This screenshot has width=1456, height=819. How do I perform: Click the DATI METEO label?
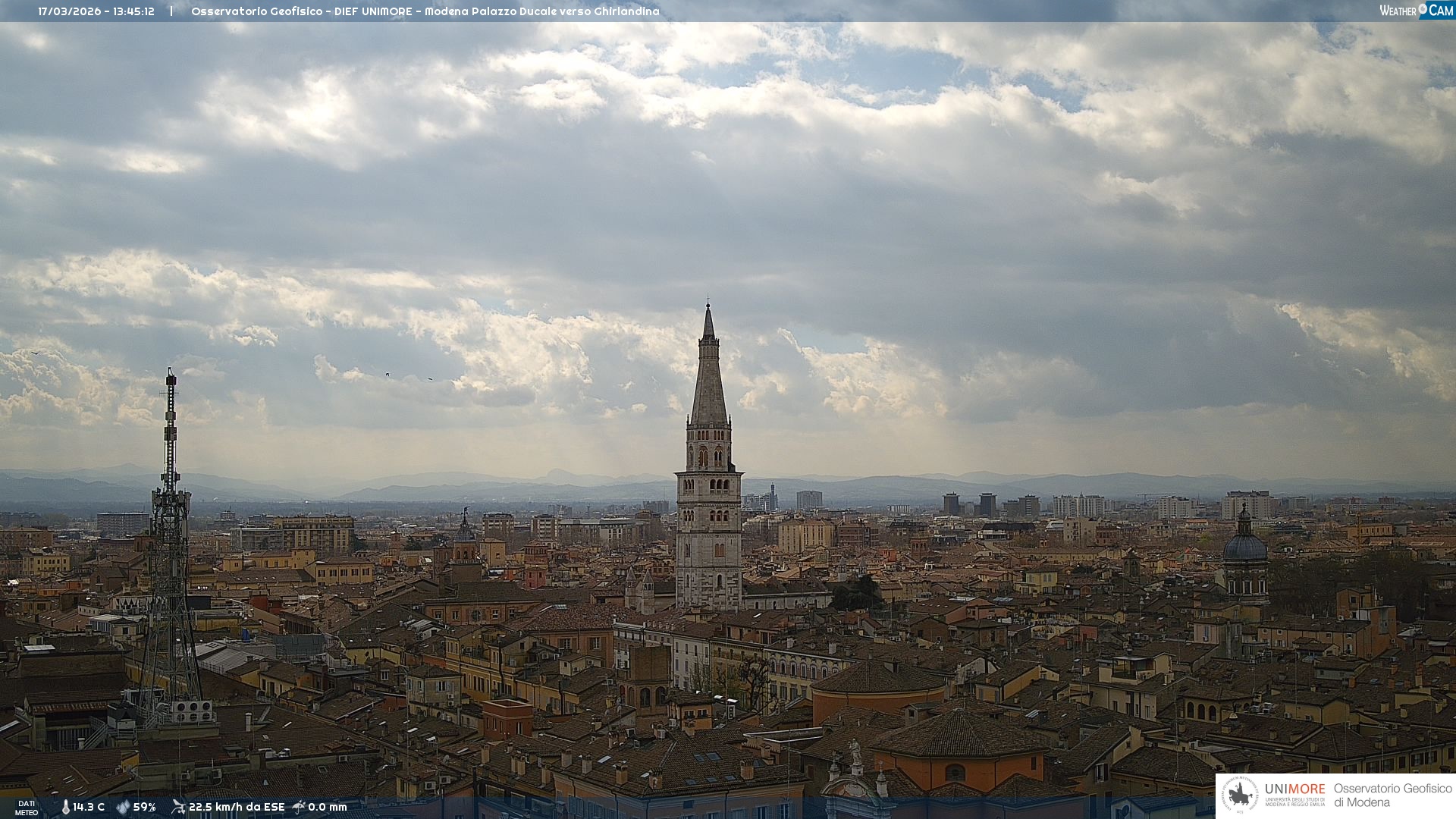pyautogui.click(x=27, y=808)
